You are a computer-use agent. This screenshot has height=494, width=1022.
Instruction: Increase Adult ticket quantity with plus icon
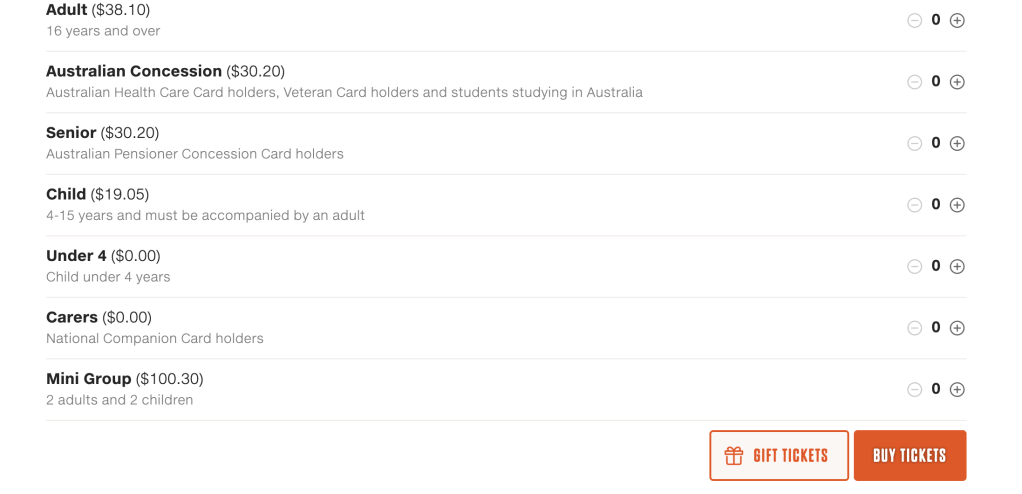(x=957, y=20)
